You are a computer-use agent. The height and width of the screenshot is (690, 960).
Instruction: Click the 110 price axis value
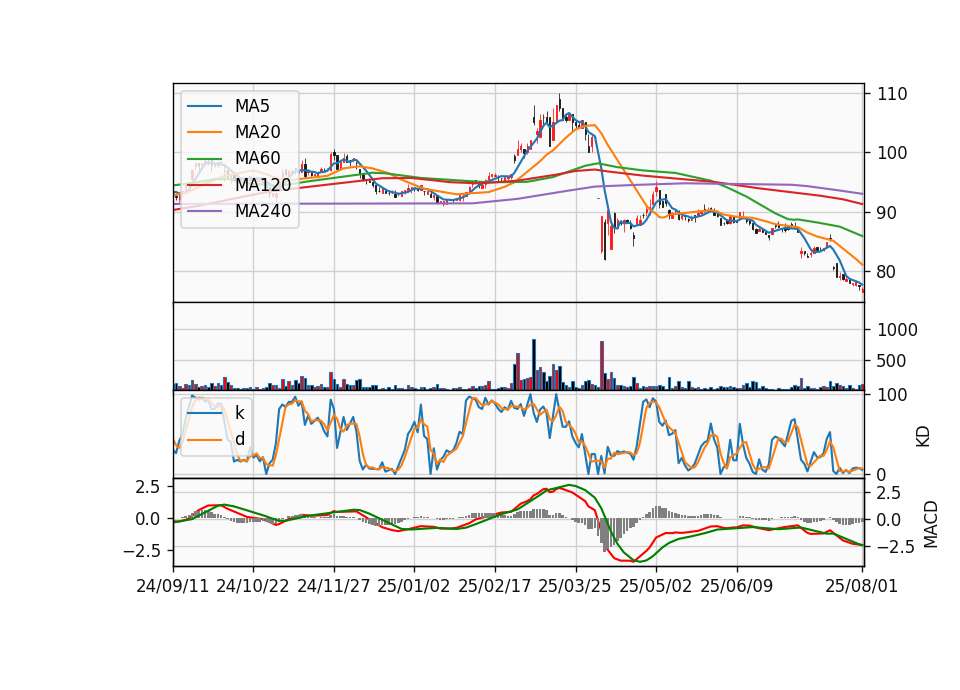point(893,94)
